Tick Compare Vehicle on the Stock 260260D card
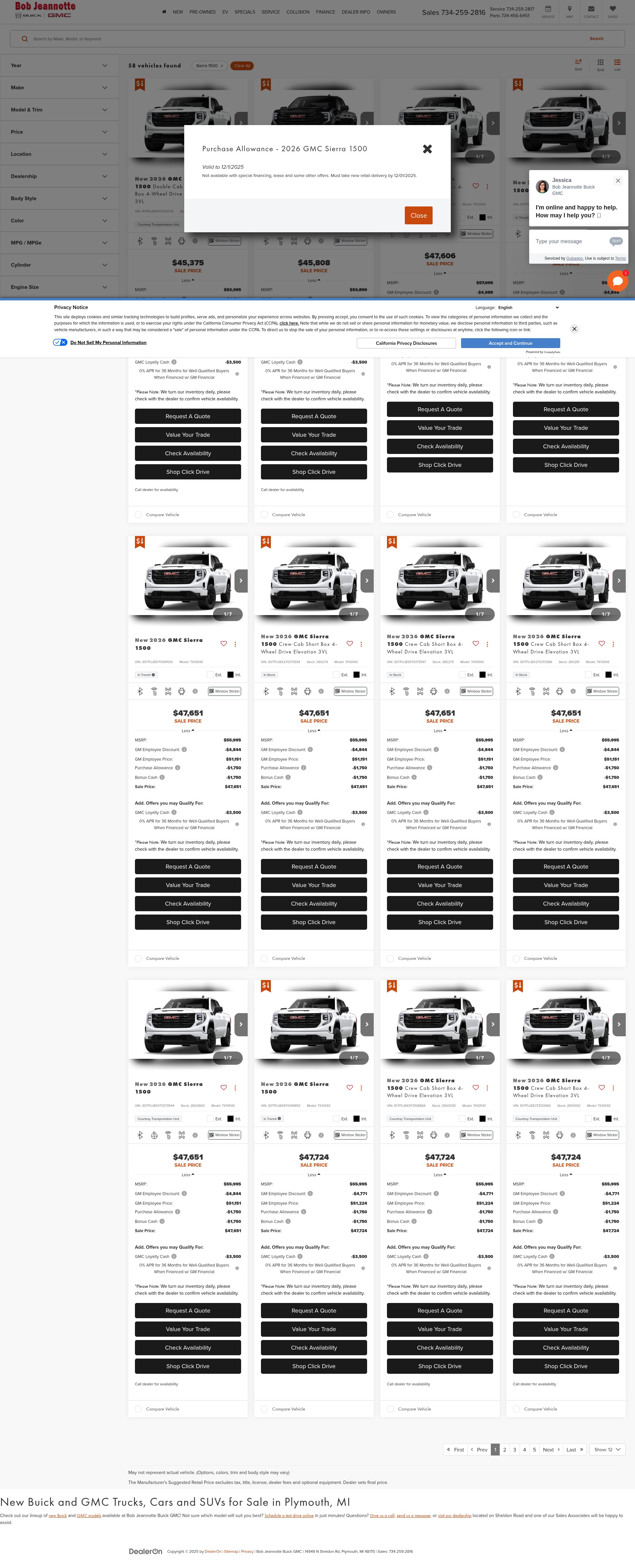This screenshot has width=635, height=1568. pyautogui.click(x=138, y=1409)
